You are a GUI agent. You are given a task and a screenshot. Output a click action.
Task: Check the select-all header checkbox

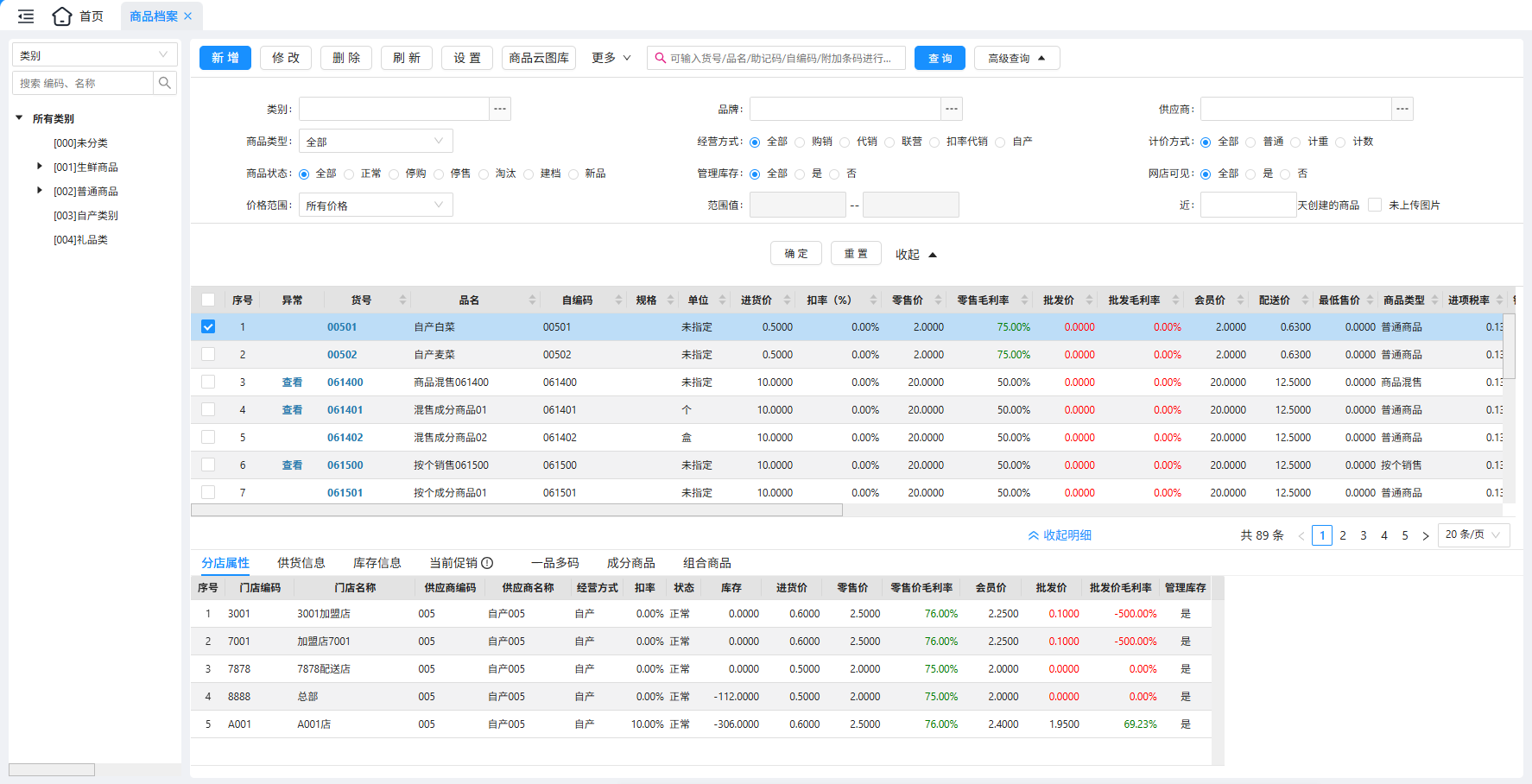[x=208, y=300]
